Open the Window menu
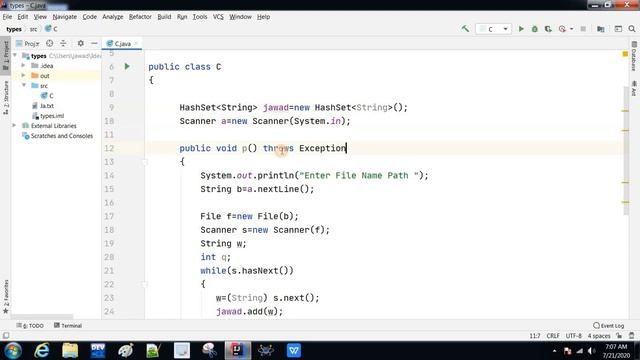Image resolution: width=640 pixels, height=360 pixels. tap(240, 17)
